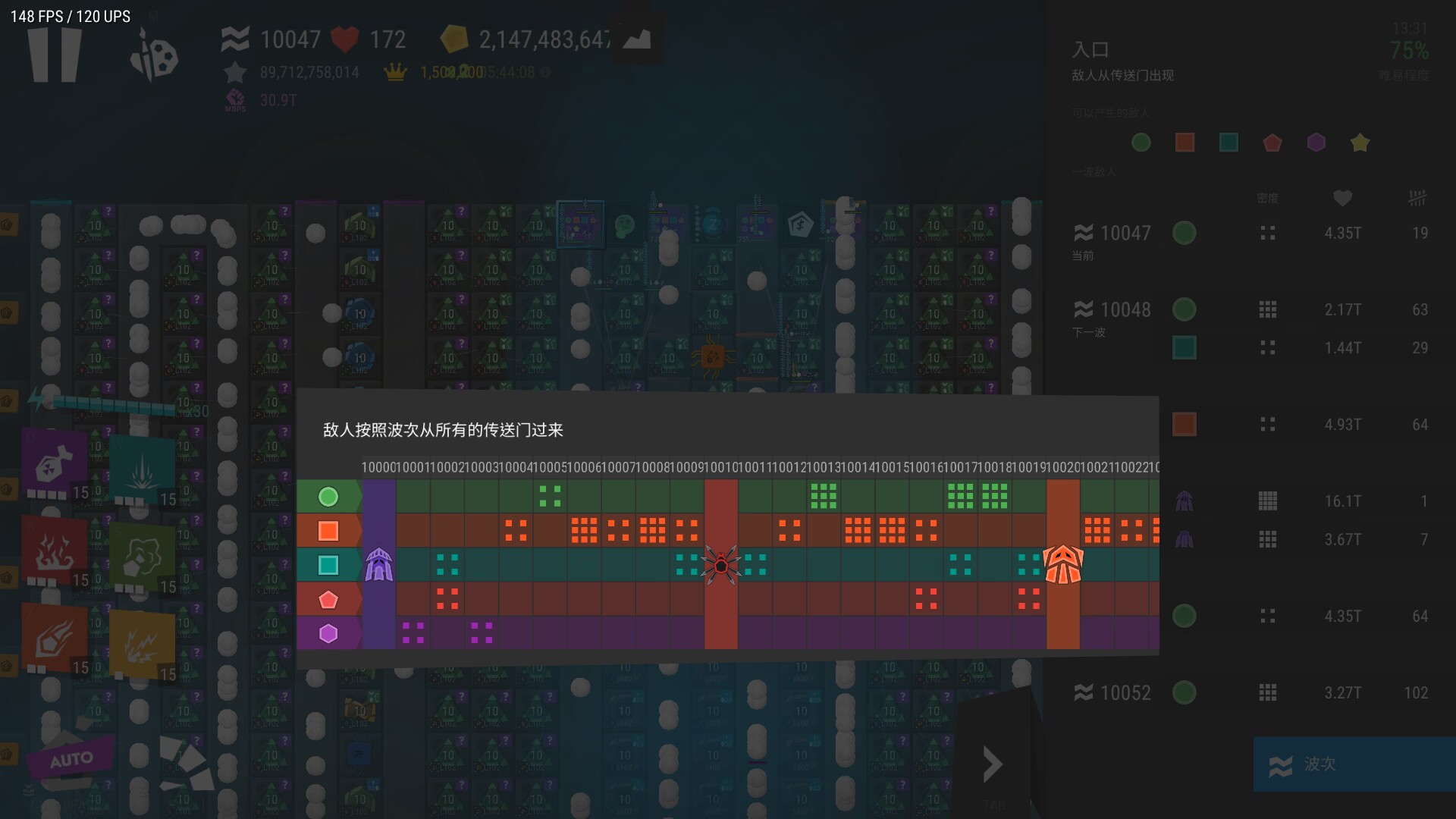Click the orange boss marker at wave 10020

point(1062,565)
